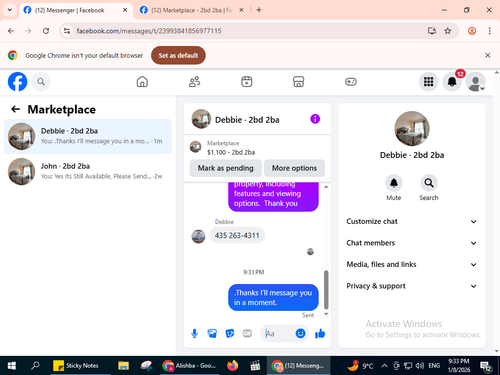Open account profile avatar menu
Screen dimensions: 500x375
475,82
